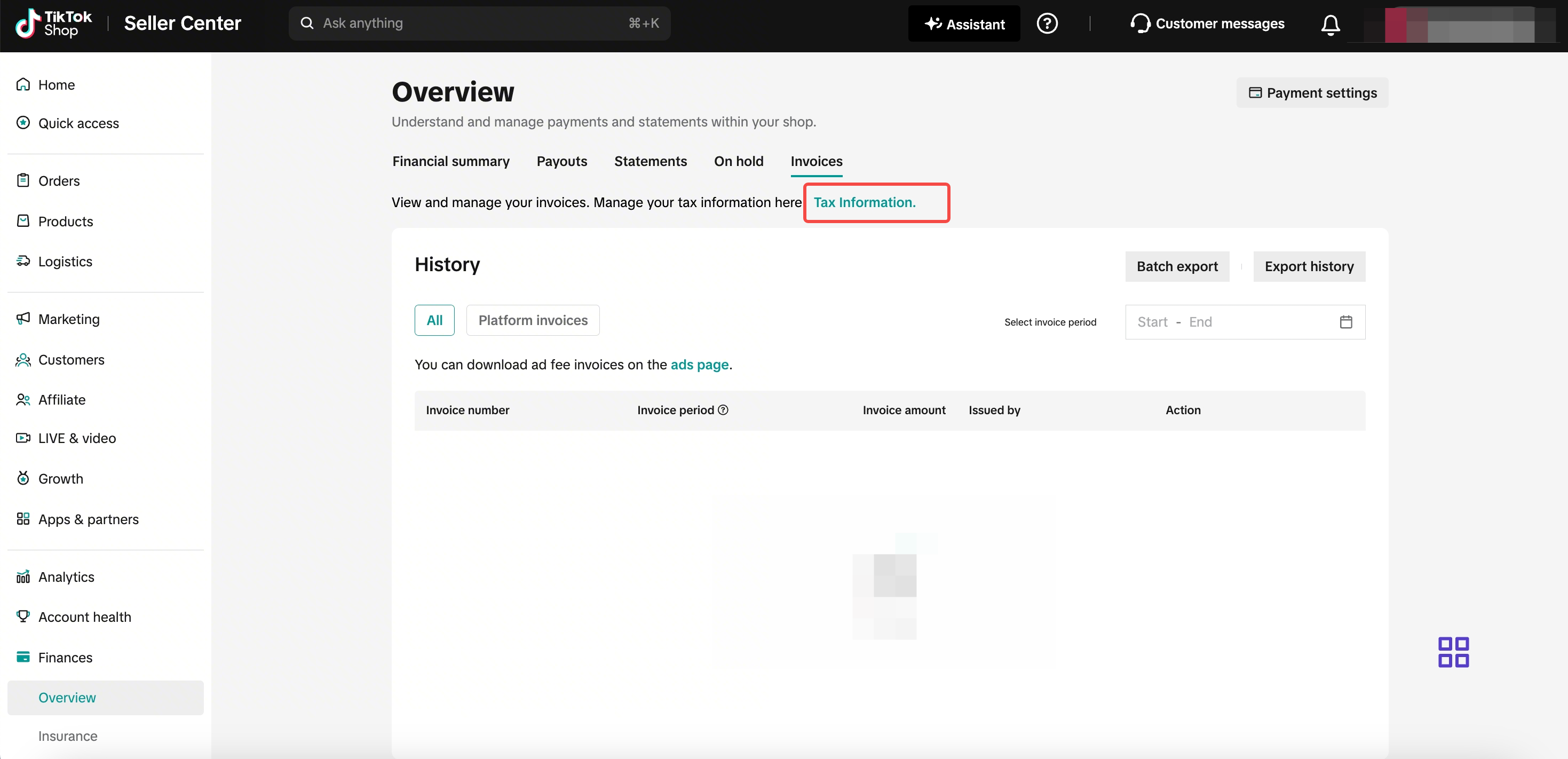The image size is (1568, 759).
Task: Open the Payment settings button
Action: [1312, 92]
